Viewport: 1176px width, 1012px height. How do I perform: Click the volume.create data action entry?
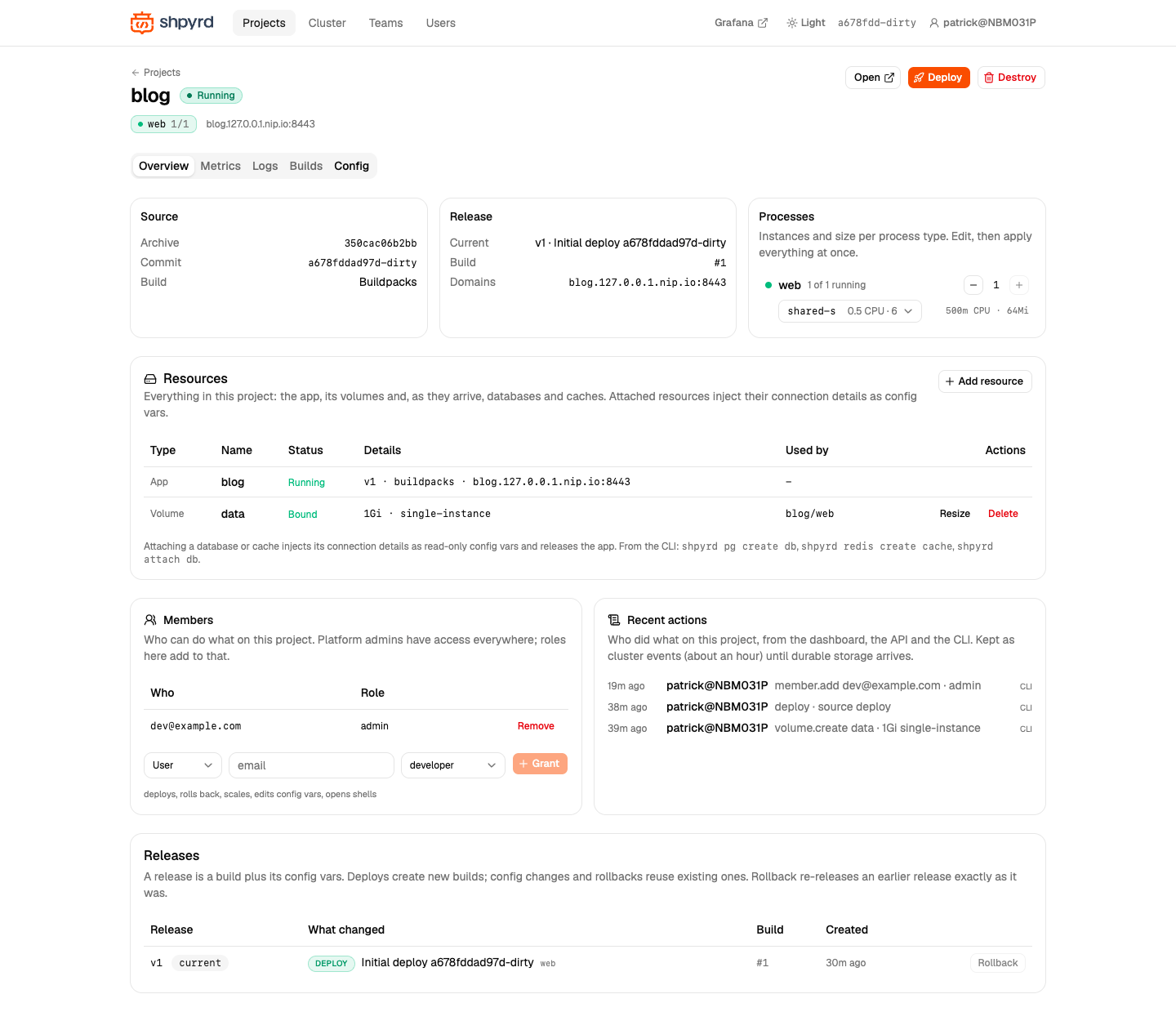(x=820, y=729)
